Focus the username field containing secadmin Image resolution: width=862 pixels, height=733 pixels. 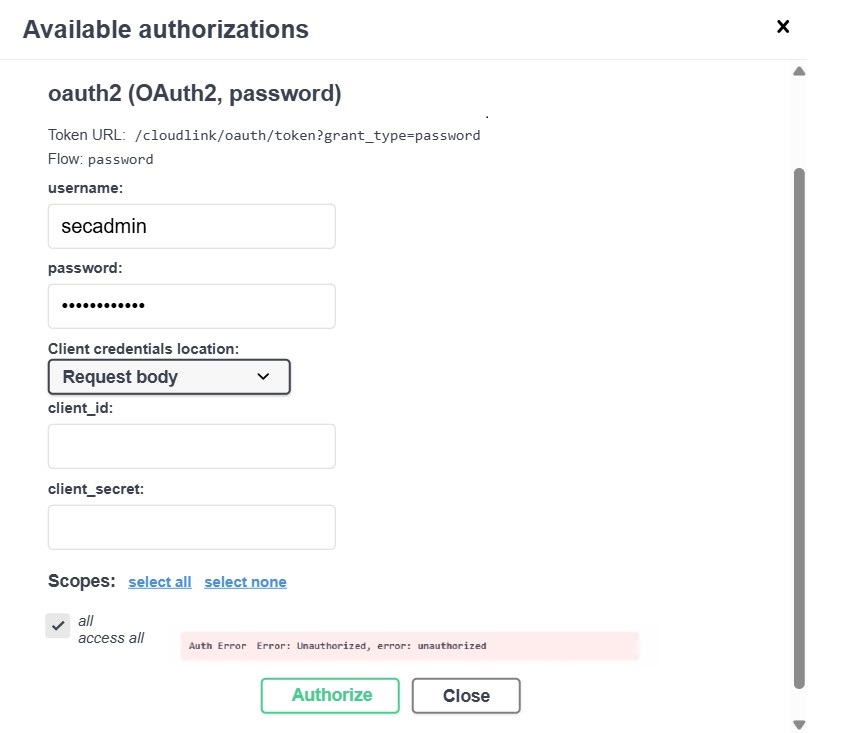191,227
